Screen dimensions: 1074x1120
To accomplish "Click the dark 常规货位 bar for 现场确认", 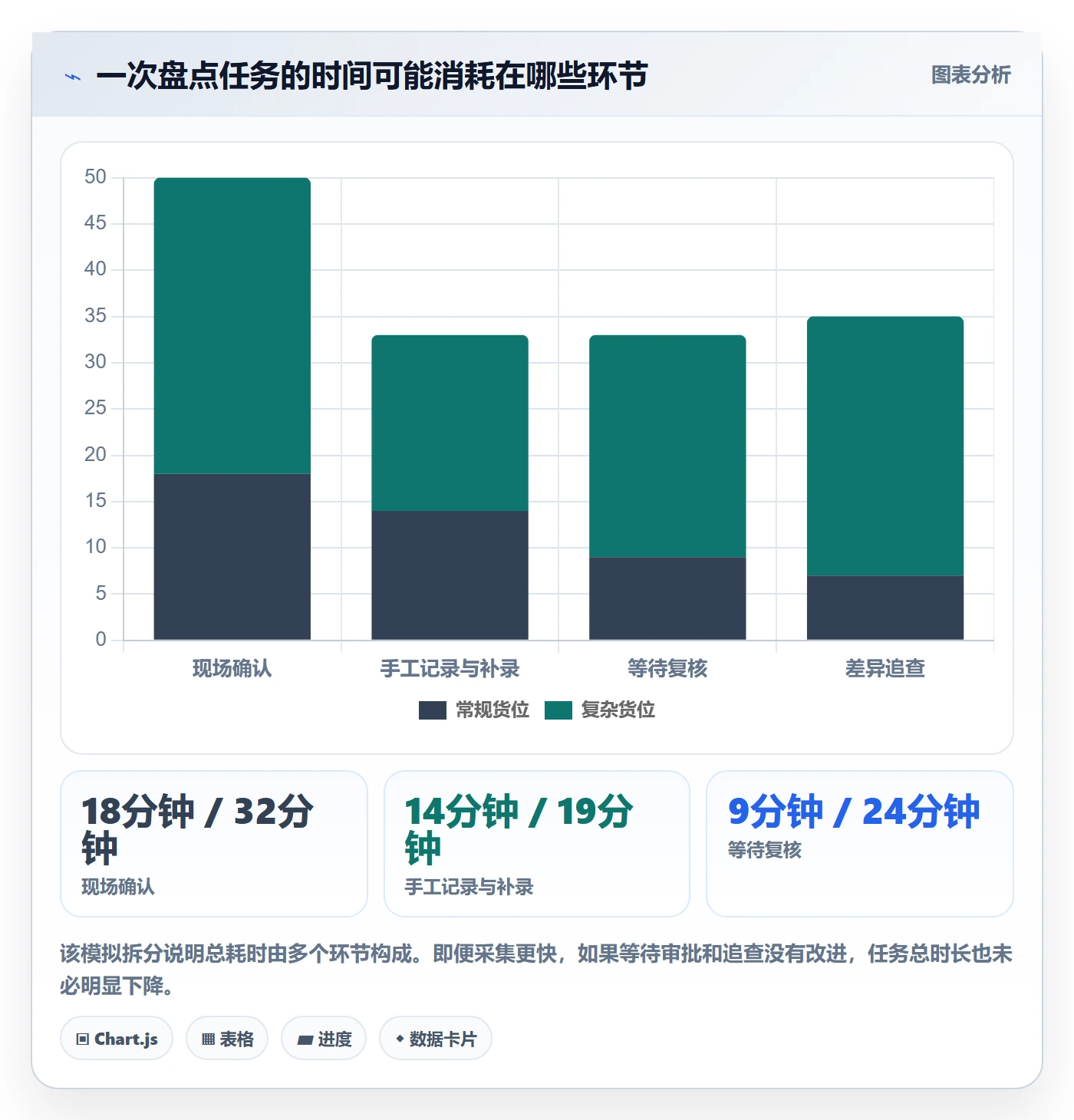I will pos(232,557).
